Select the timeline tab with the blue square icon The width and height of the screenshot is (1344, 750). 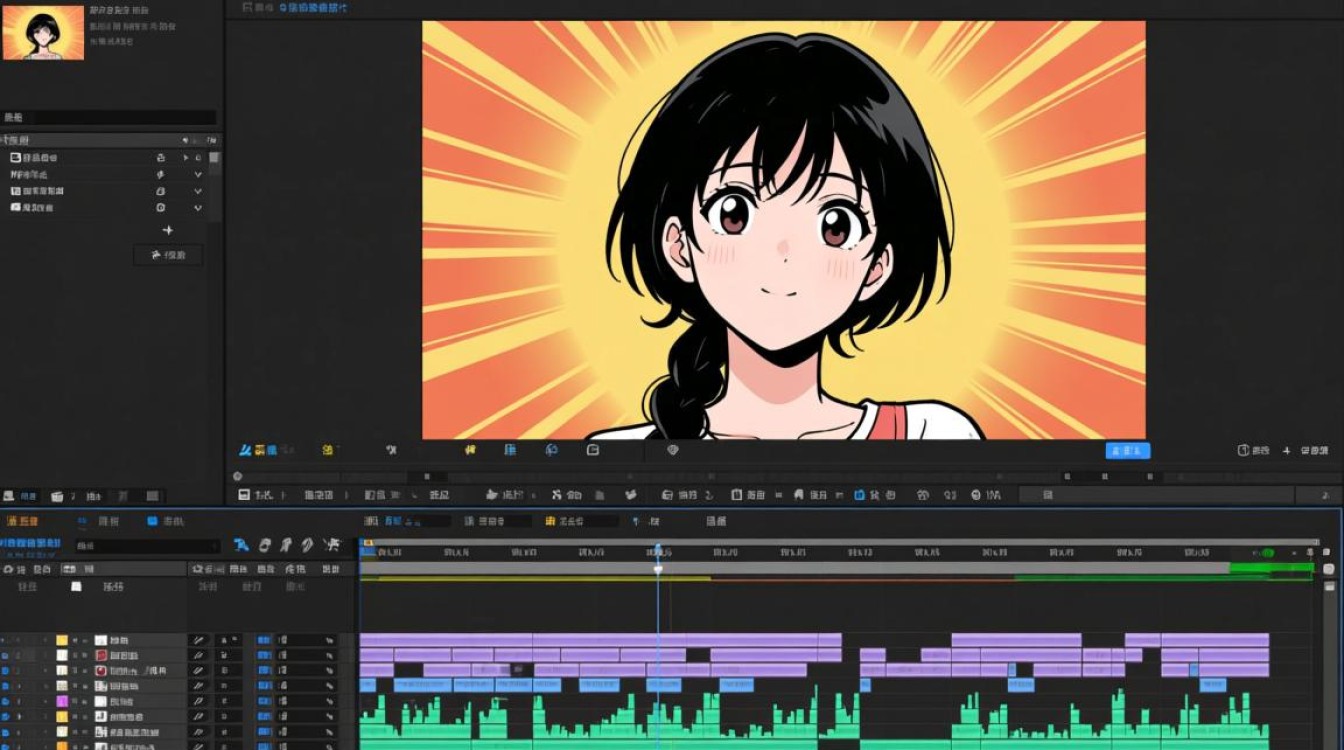[165, 521]
